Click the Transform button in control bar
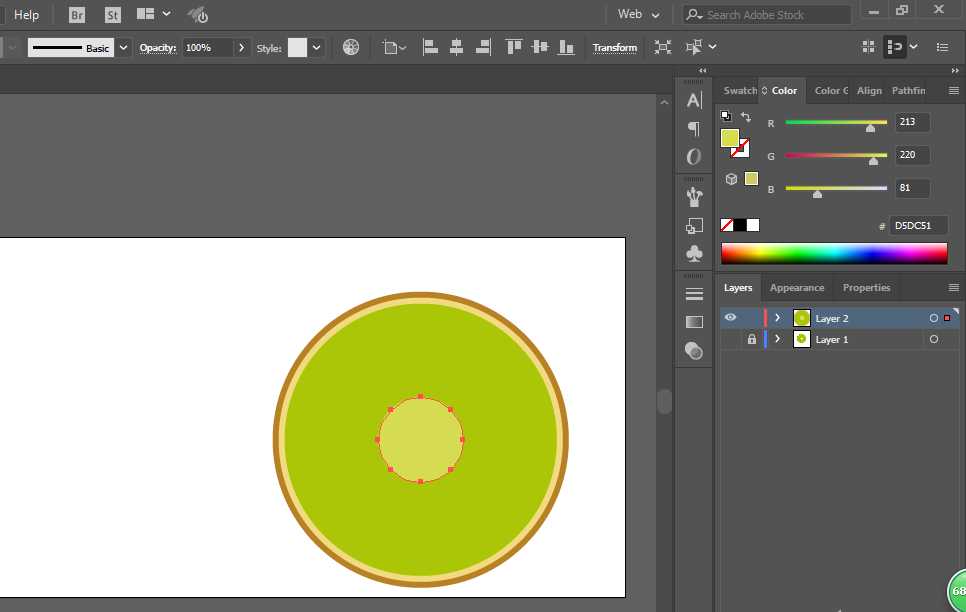The height and width of the screenshot is (612, 966). tap(614, 47)
